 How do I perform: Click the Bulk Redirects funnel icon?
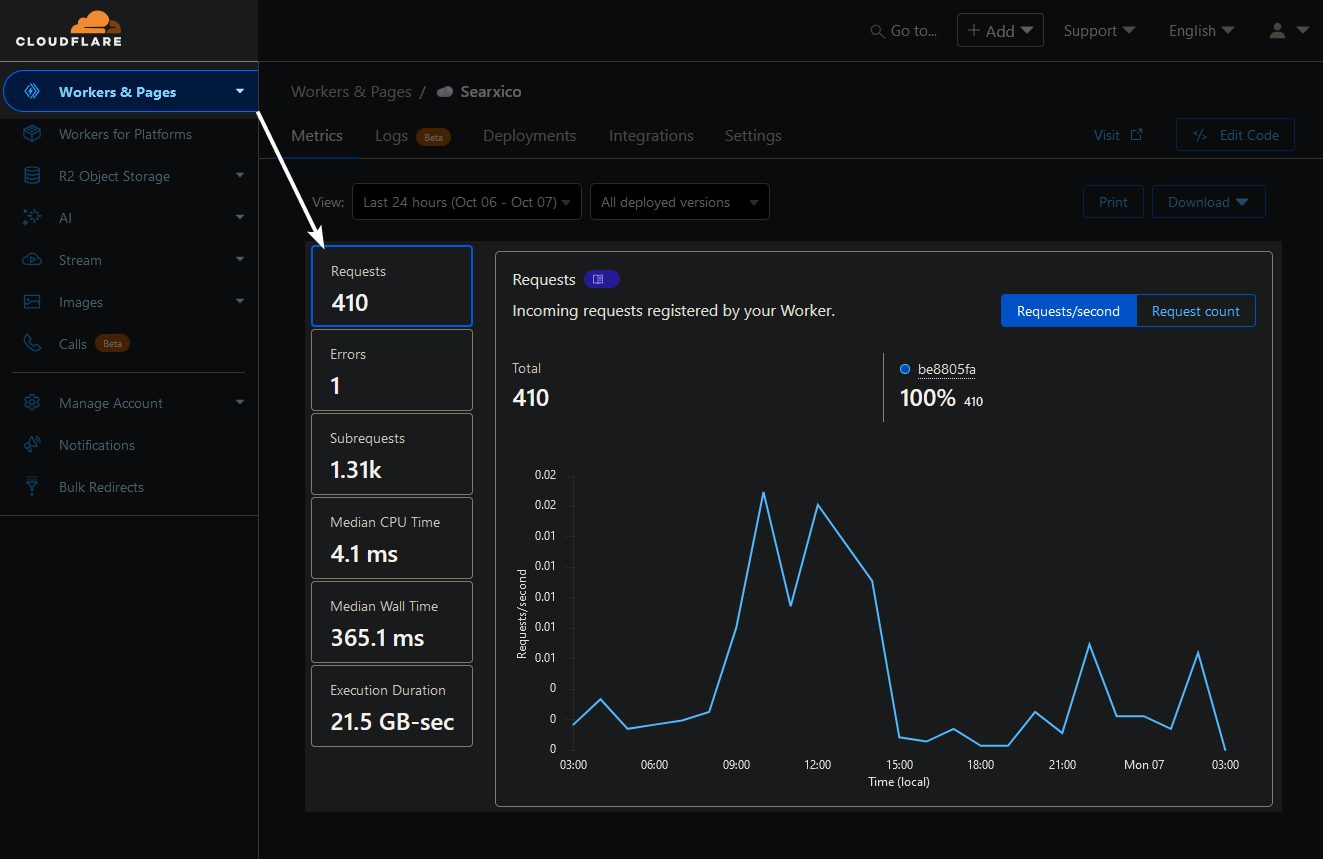[x=32, y=487]
